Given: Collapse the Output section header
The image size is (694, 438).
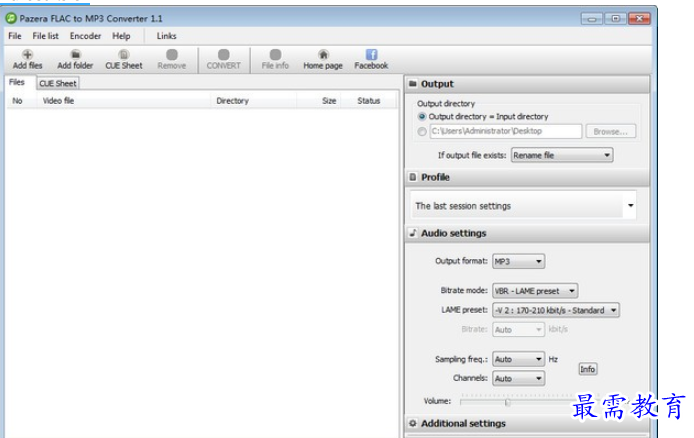Looking at the screenshot, I should pos(528,84).
